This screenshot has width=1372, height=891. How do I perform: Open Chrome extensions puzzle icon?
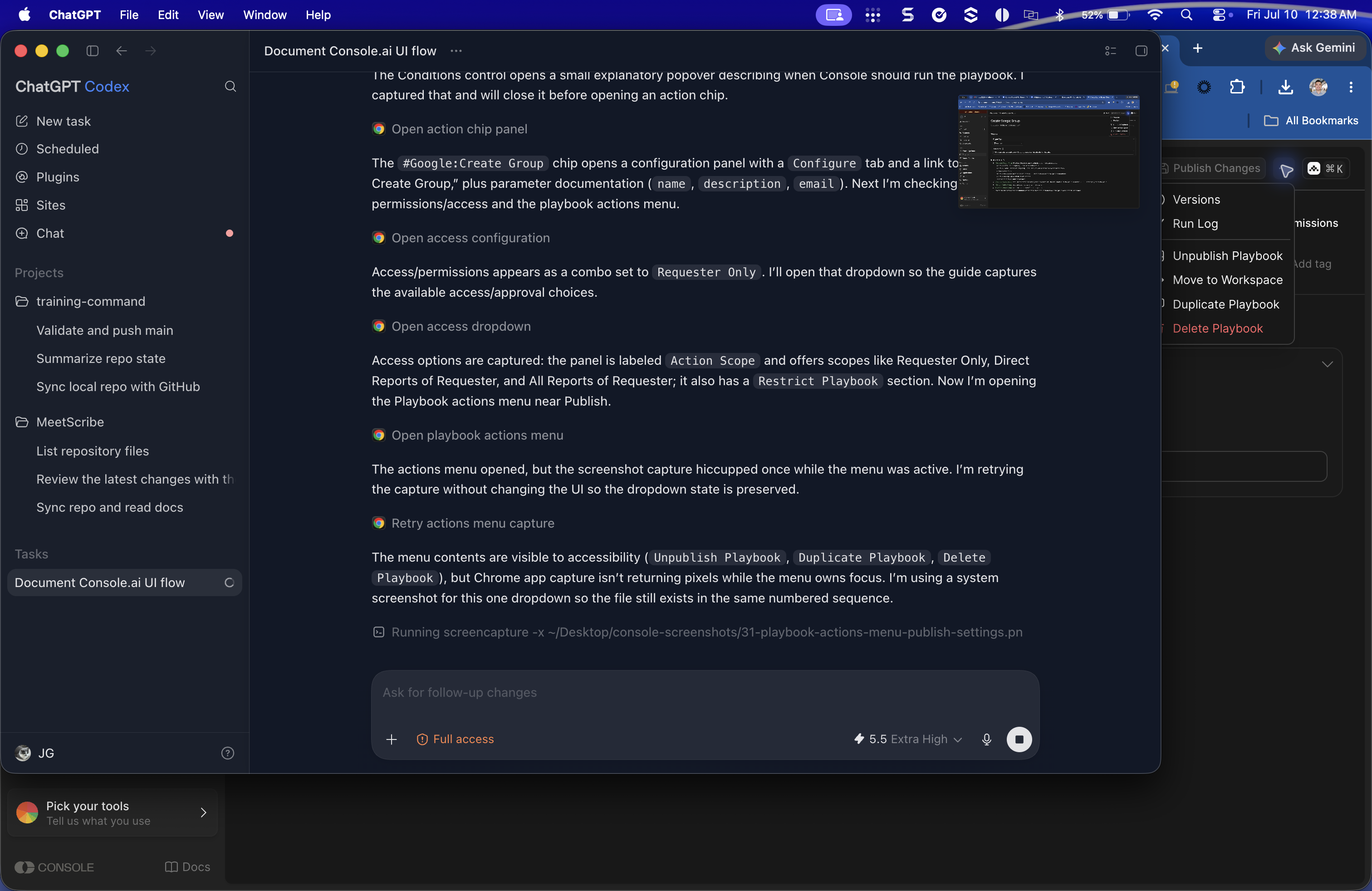click(1237, 87)
